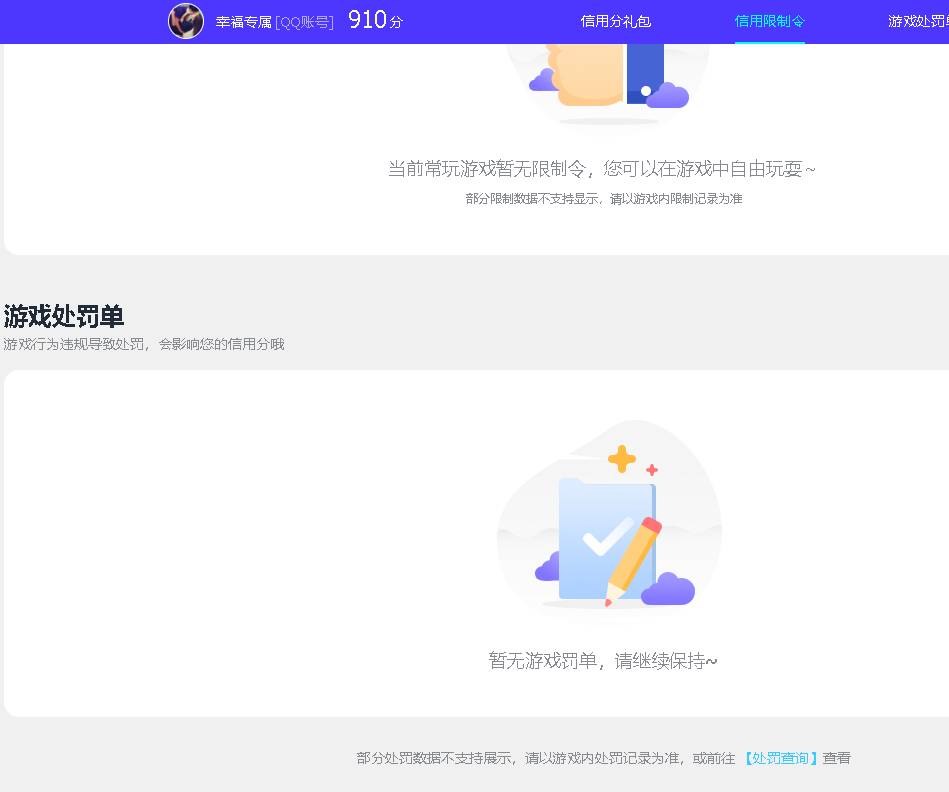Screen dimensions: 949x792
Task: Switch to the 信用限制令 tab
Action: tap(769, 20)
